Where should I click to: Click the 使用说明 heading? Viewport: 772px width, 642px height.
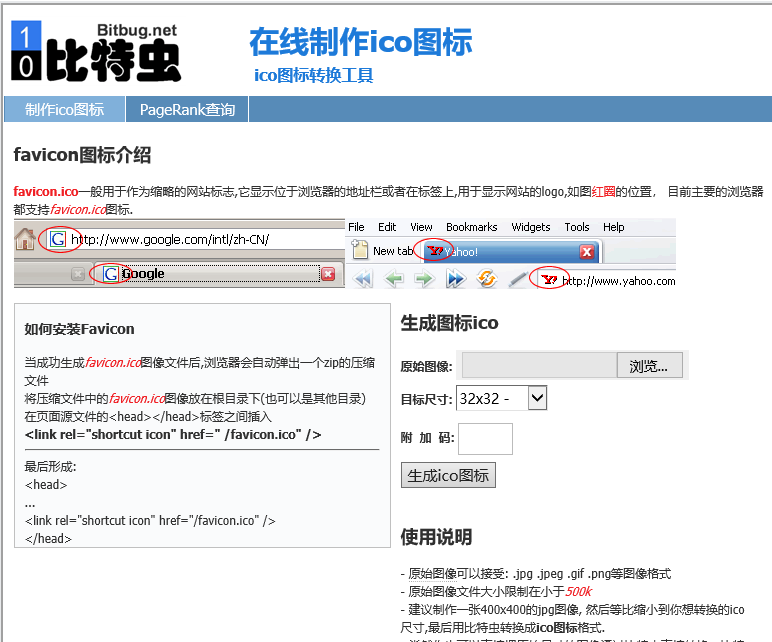[x=436, y=537]
